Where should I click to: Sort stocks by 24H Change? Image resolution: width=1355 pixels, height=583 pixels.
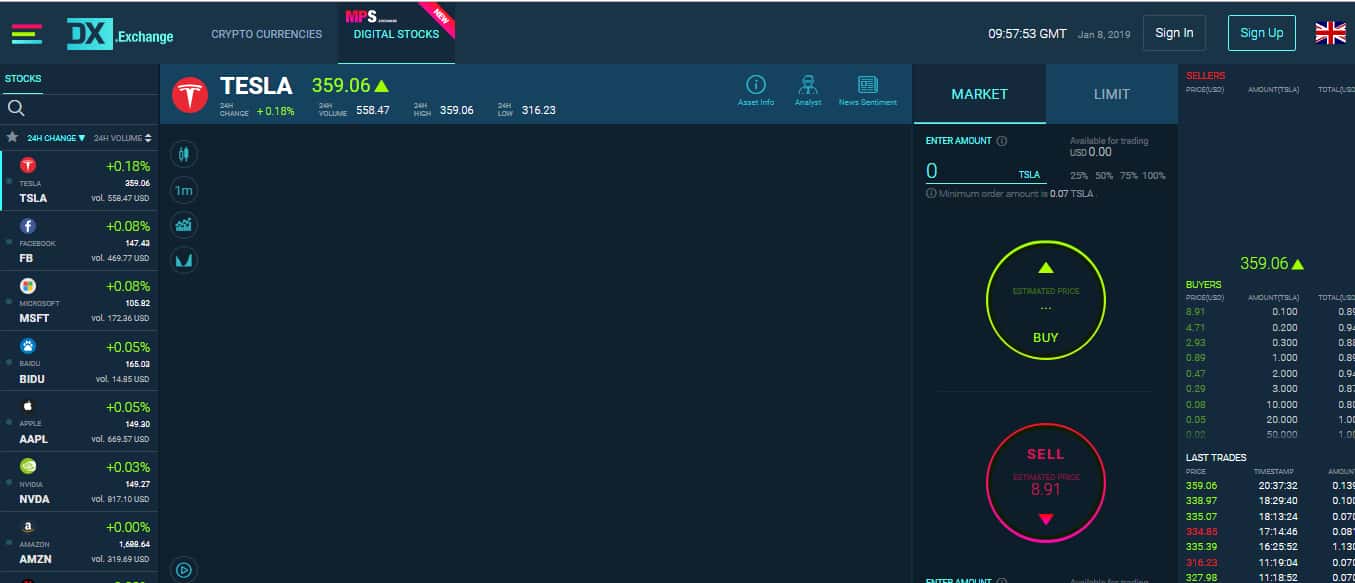56,138
